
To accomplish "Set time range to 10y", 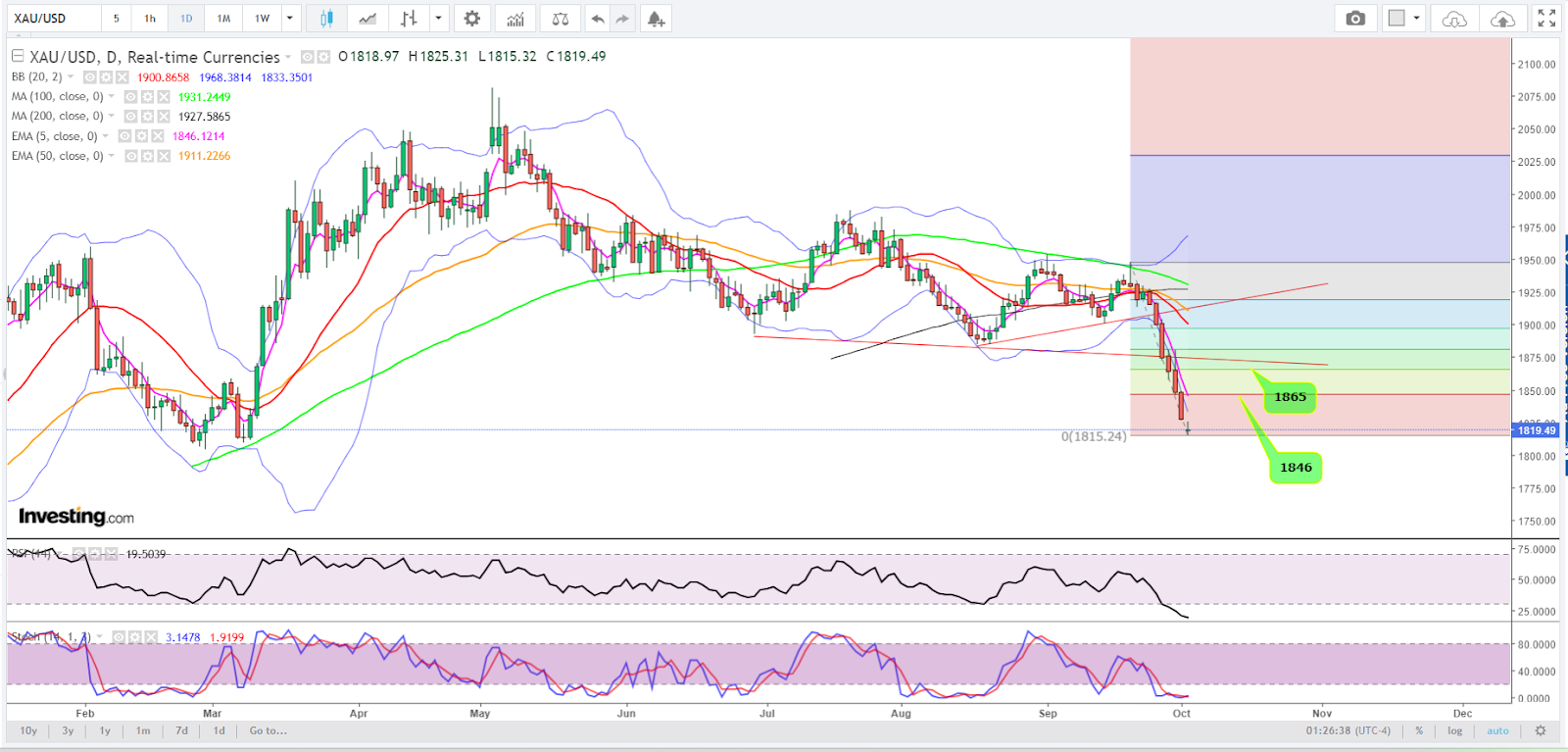I will coord(28,730).
